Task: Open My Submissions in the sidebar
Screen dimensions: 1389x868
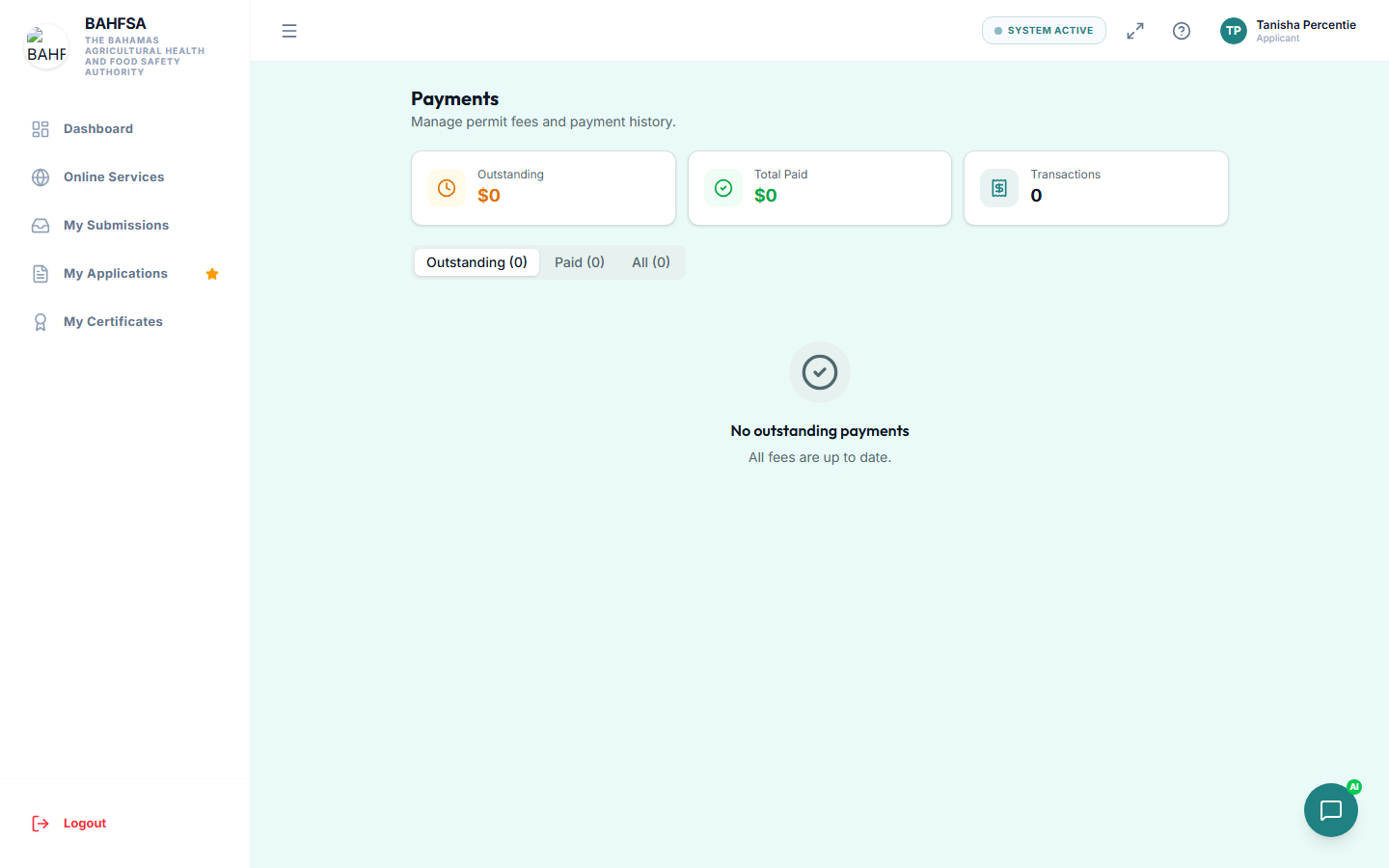Action: click(125, 226)
